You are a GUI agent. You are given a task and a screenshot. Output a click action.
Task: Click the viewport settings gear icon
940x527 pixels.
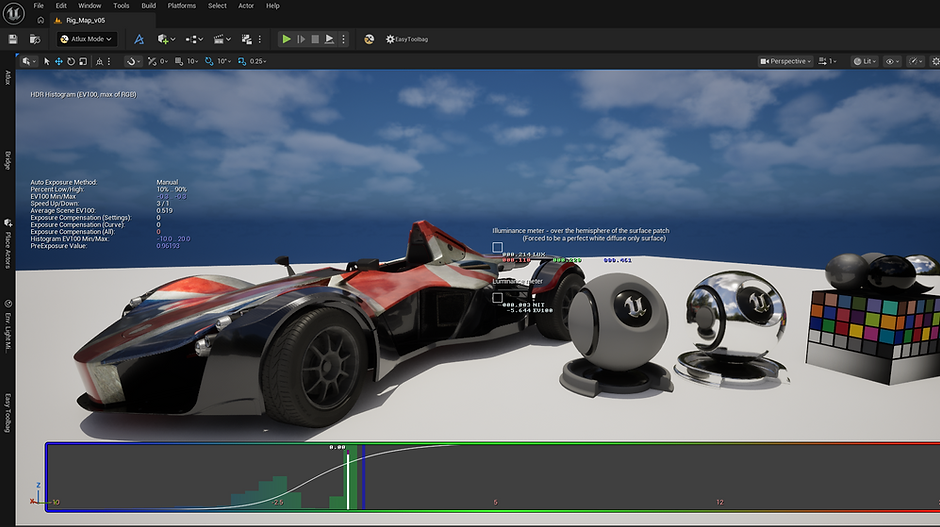pos(935,61)
